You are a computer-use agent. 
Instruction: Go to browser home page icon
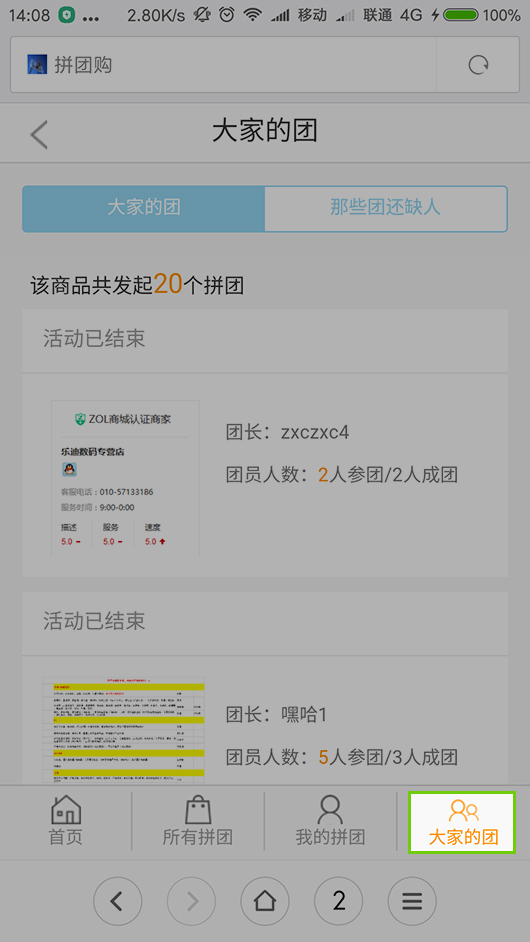(x=265, y=901)
